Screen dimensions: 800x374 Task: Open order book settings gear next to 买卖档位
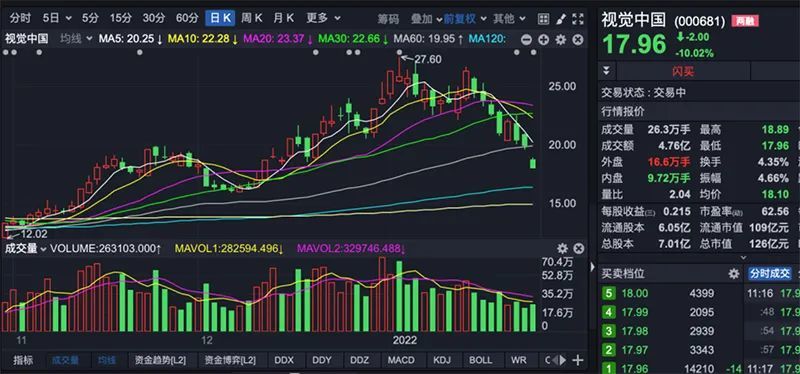click(734, 273)
